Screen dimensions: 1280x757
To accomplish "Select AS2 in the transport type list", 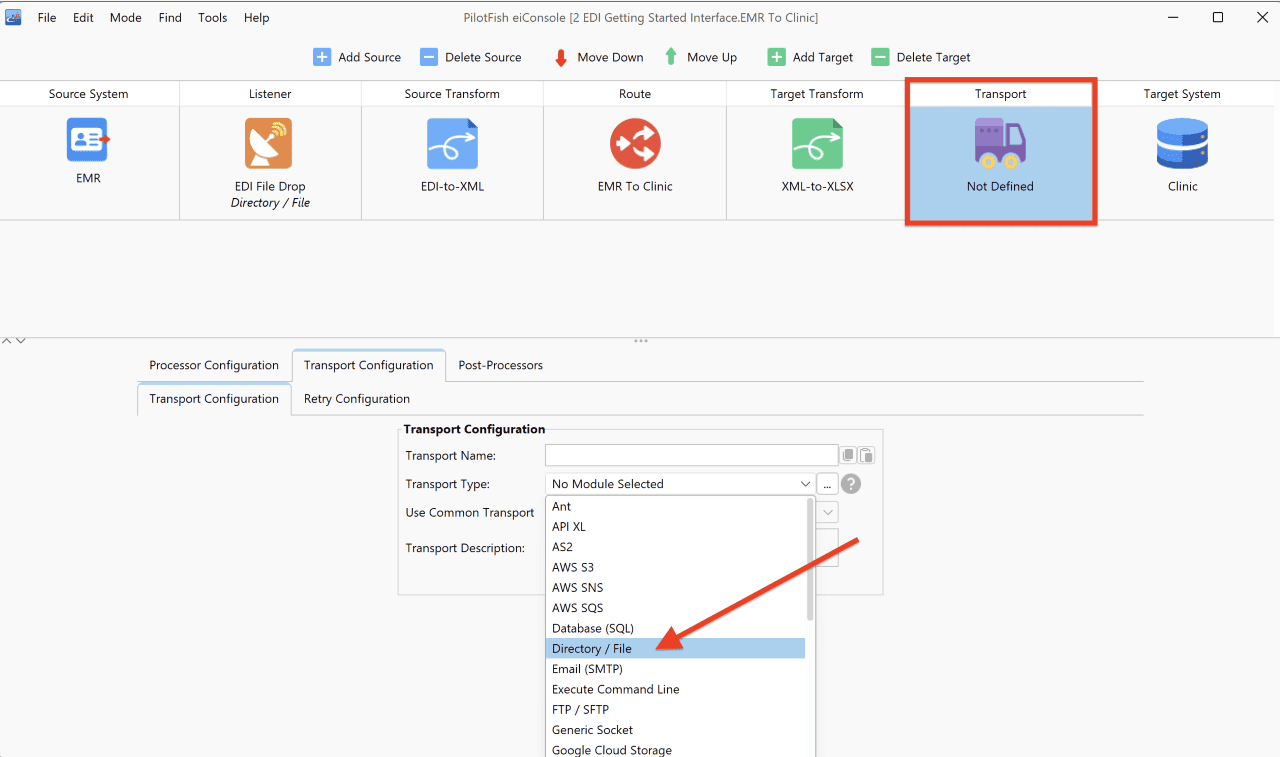I will click(675, 547).
